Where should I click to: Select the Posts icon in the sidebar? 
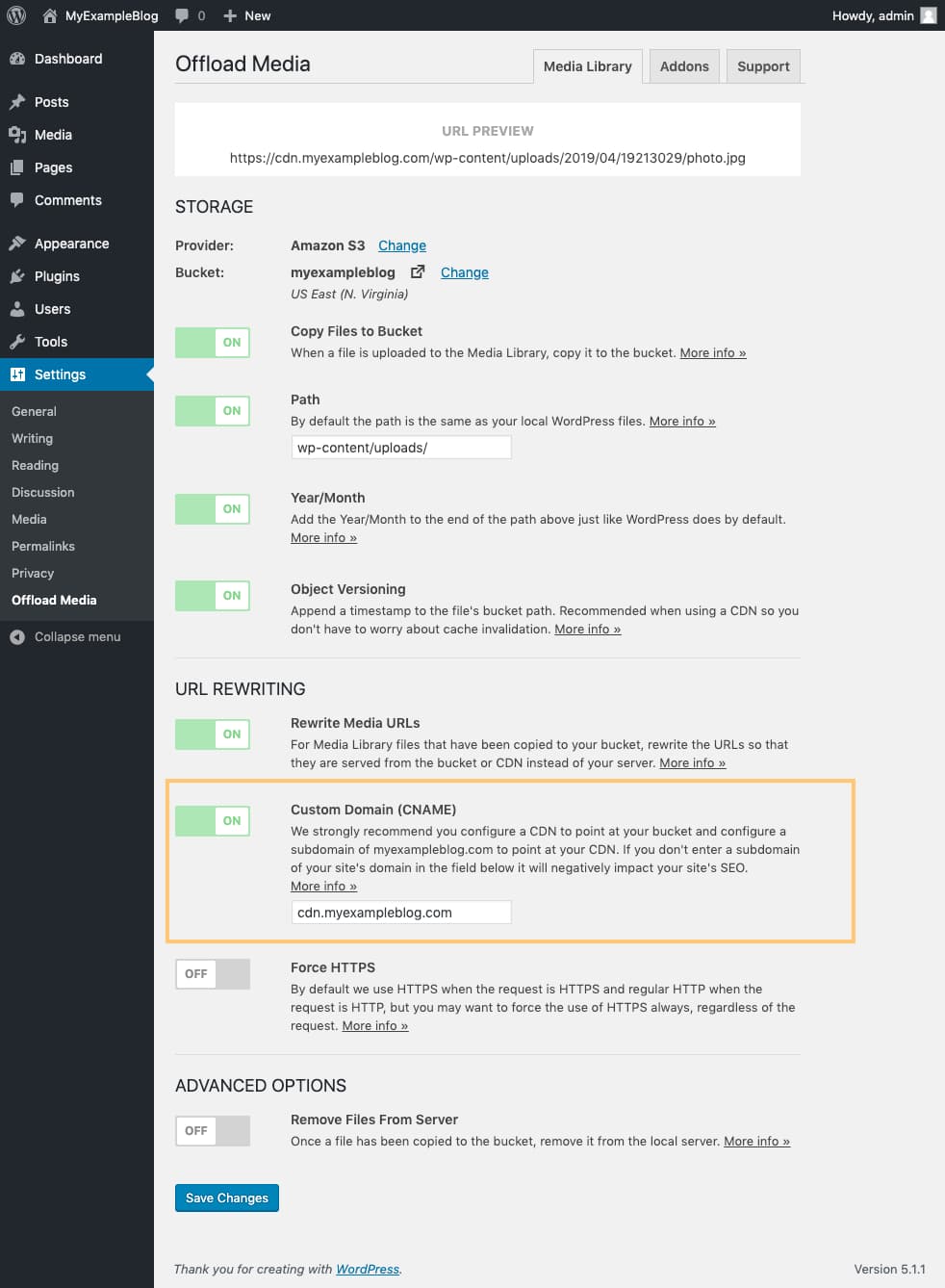19,102
